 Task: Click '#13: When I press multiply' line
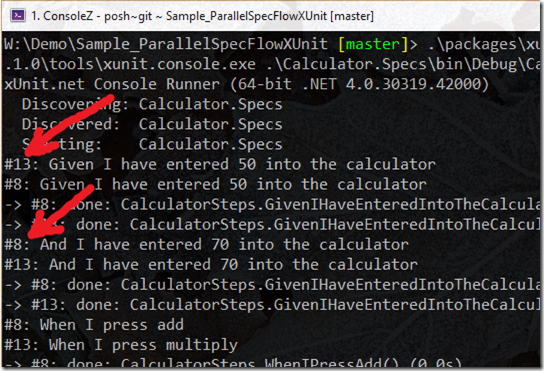pos(121,345)
